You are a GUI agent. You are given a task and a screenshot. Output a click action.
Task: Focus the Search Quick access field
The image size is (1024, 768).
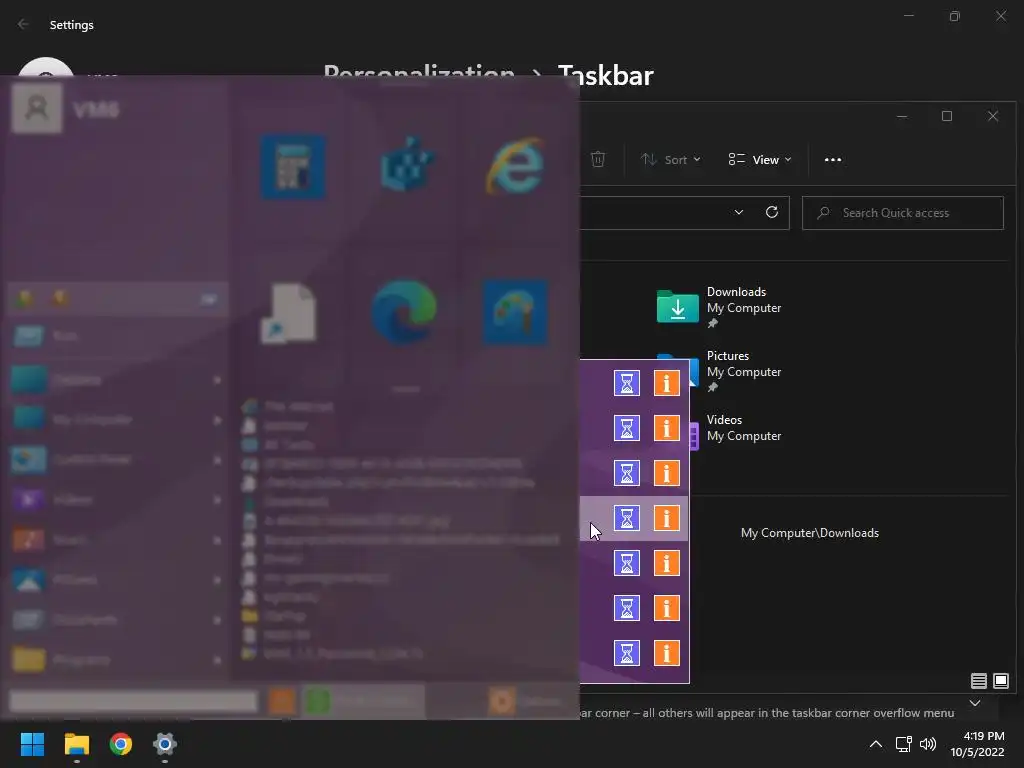pyautogui.click(x=903, y=213)
